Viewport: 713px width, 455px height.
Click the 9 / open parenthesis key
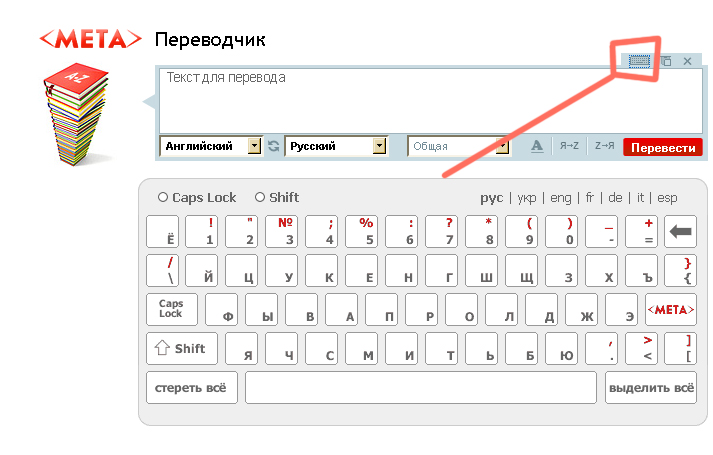coord(522,231)
